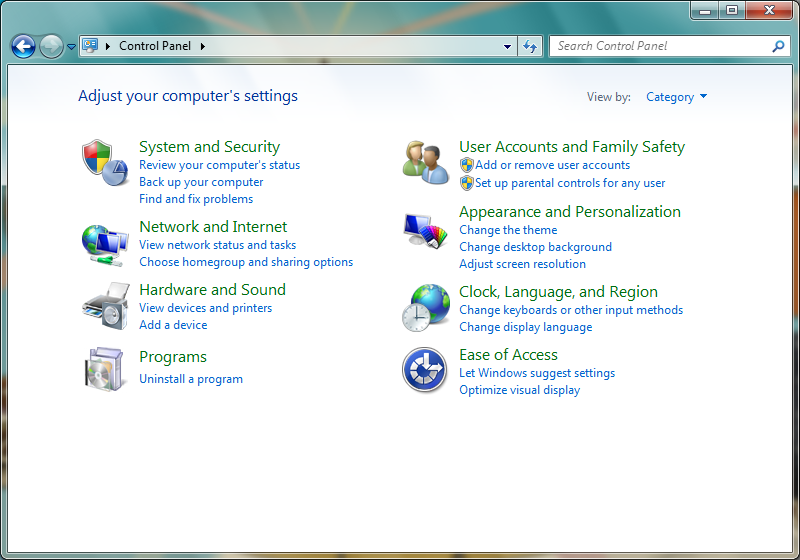
Task: Open View network status and tasks
Action: 217,245
